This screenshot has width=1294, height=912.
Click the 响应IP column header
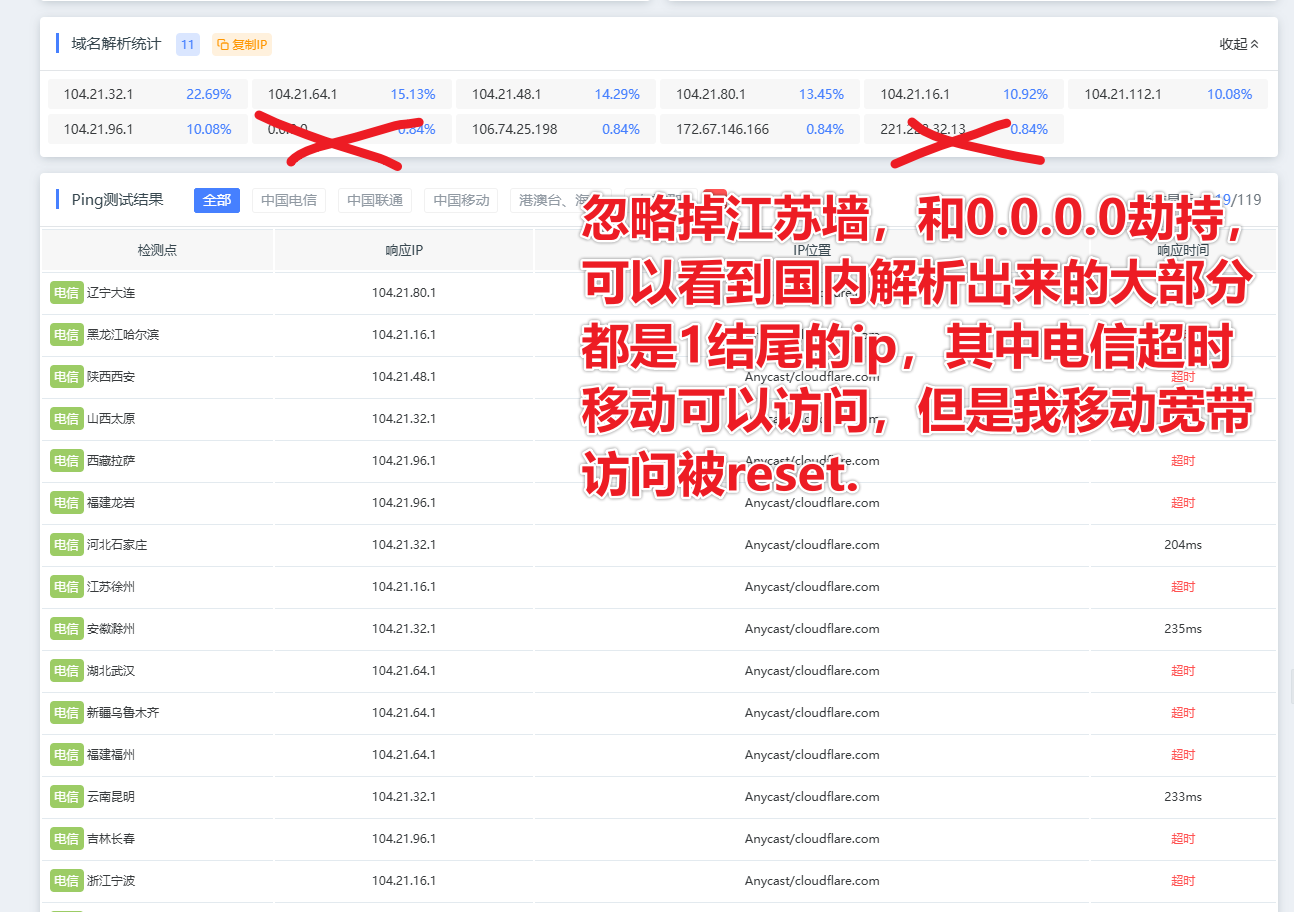point(404,250)
